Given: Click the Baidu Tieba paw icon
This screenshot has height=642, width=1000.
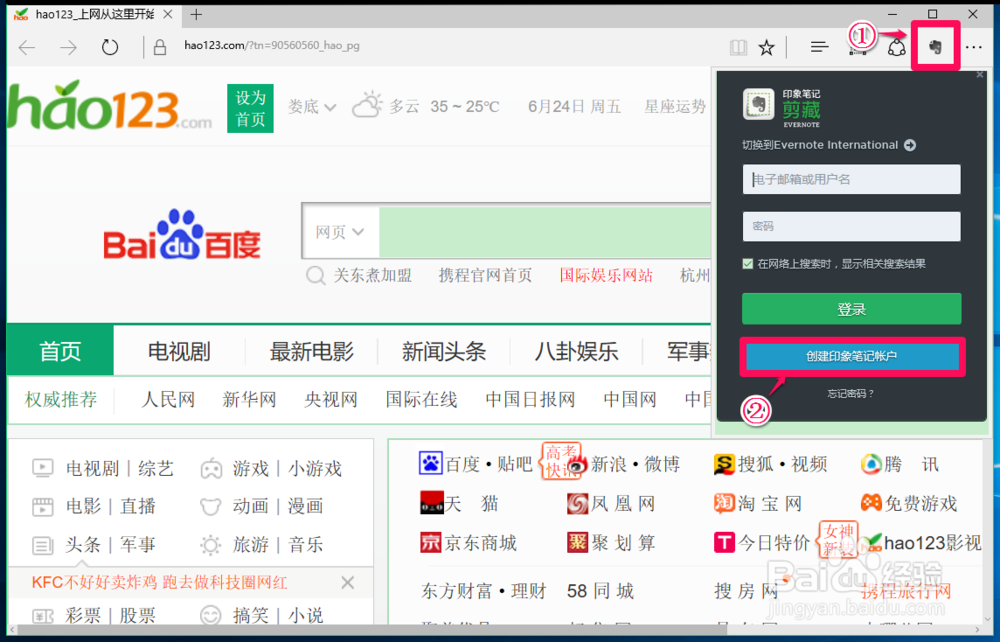Looking at the screenshot, I should point(430,463).
